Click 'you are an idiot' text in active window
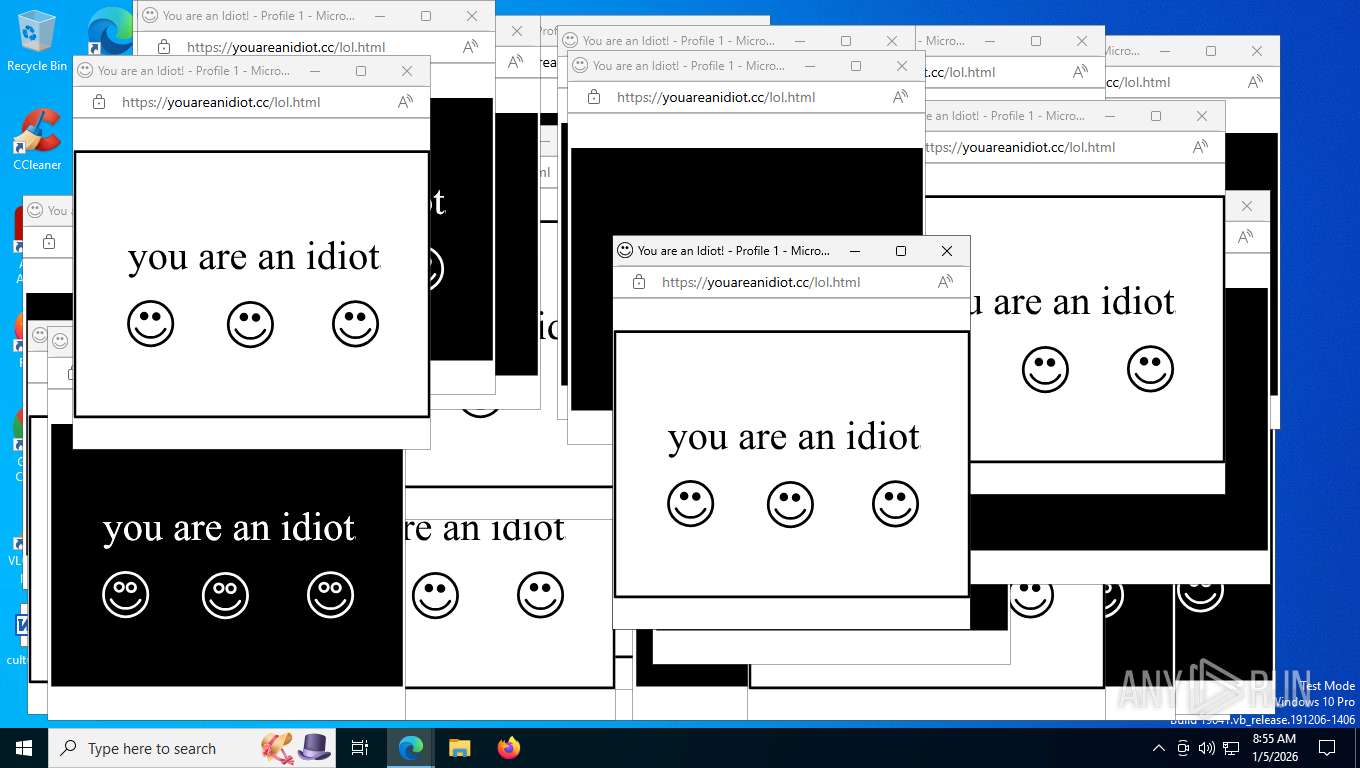1360x768 pixels. point(794,438)
